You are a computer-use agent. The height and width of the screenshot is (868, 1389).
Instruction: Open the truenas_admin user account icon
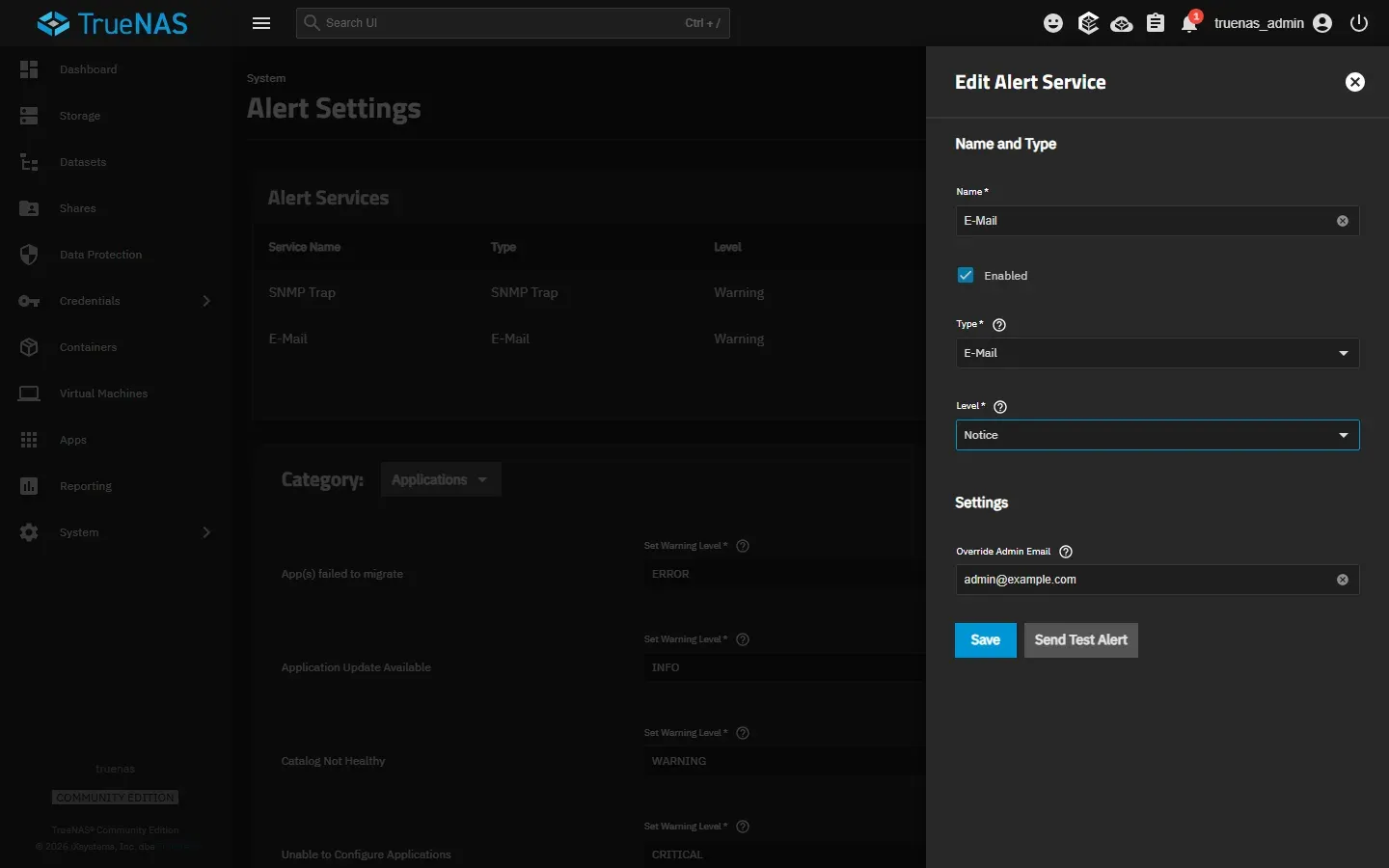click(x=1322, y=23)
